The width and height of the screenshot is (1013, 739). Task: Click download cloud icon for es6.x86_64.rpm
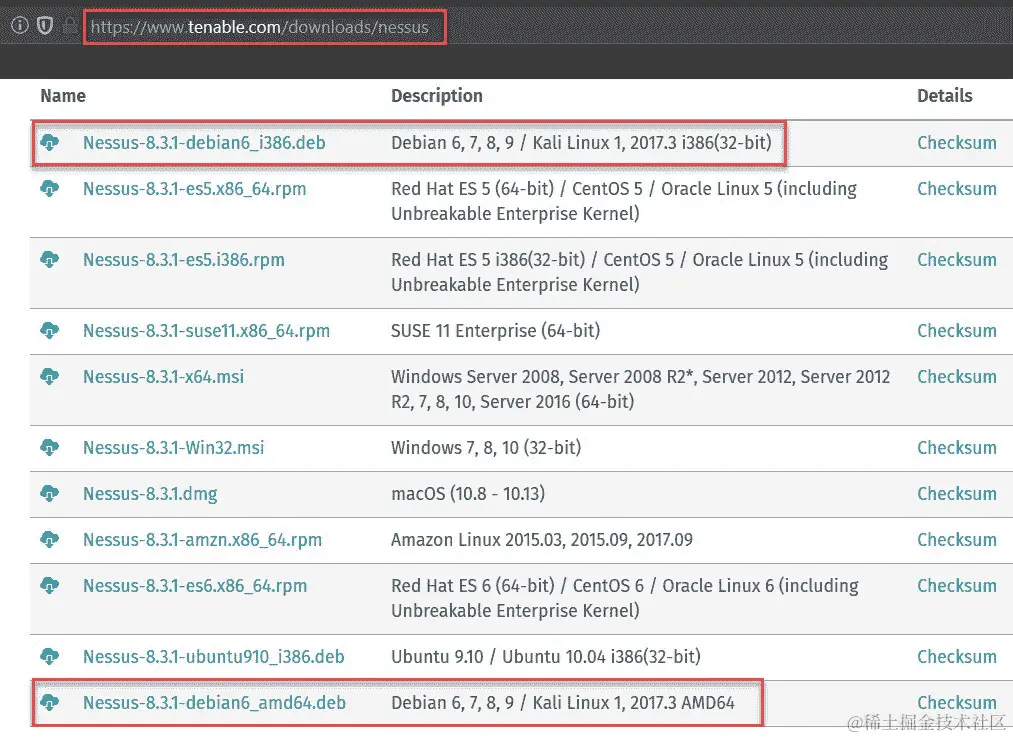pyautogui.click(x=50, y=586)
